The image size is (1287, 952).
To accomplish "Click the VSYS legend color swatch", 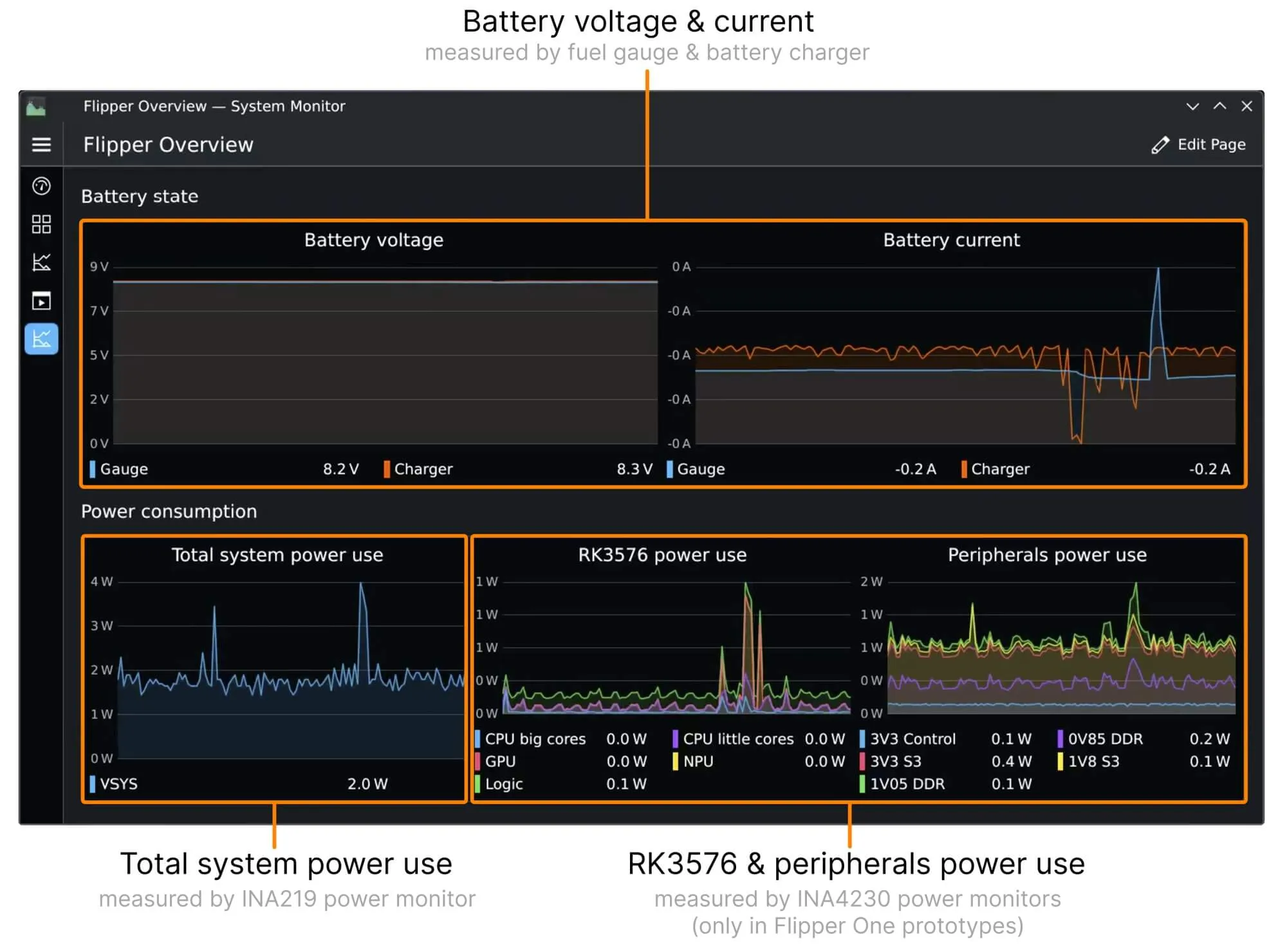I will 93,783.
